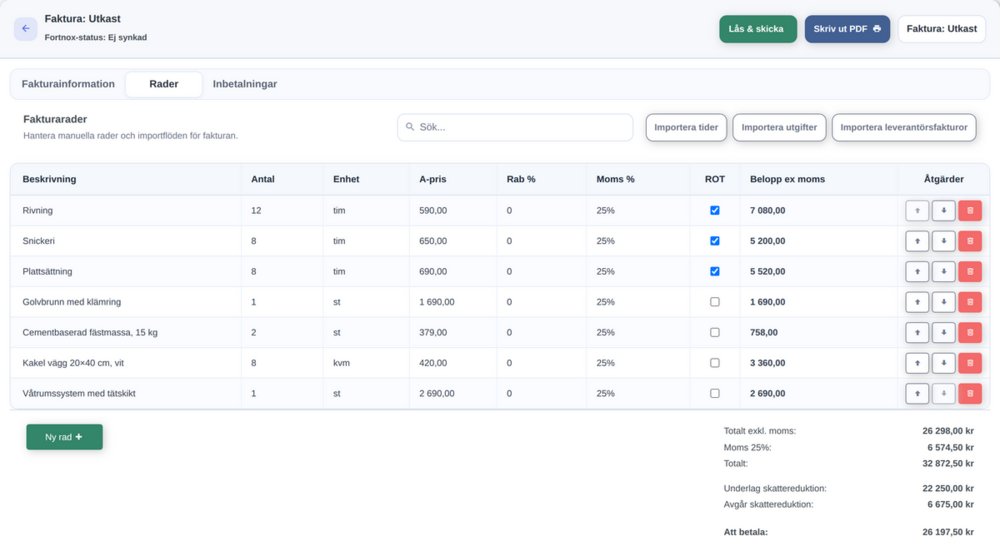Screen dimensions: 1000x551
Task: Select the Rader tab
Action: click(x=164, y=84)
